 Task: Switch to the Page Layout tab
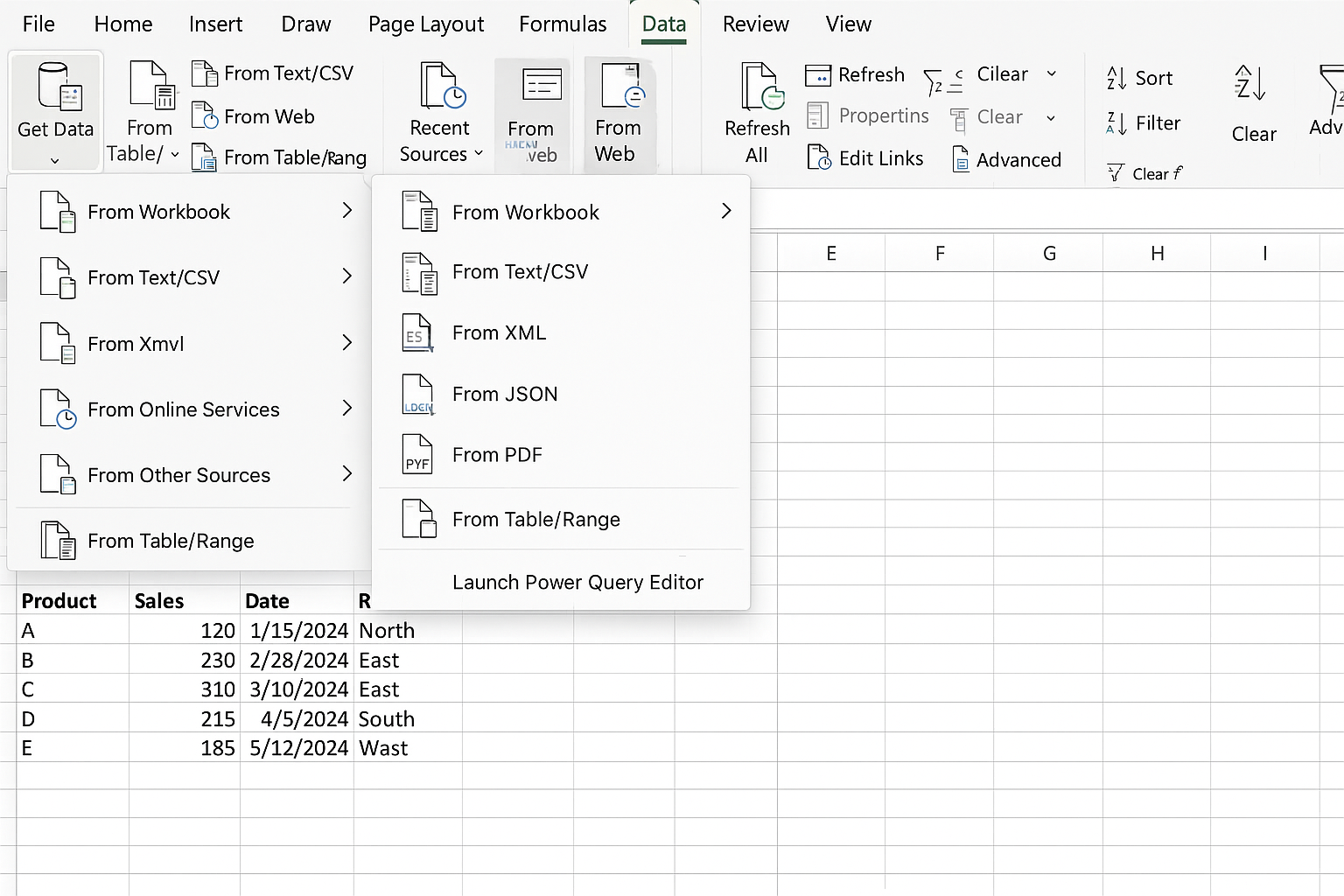coord(426,24)
